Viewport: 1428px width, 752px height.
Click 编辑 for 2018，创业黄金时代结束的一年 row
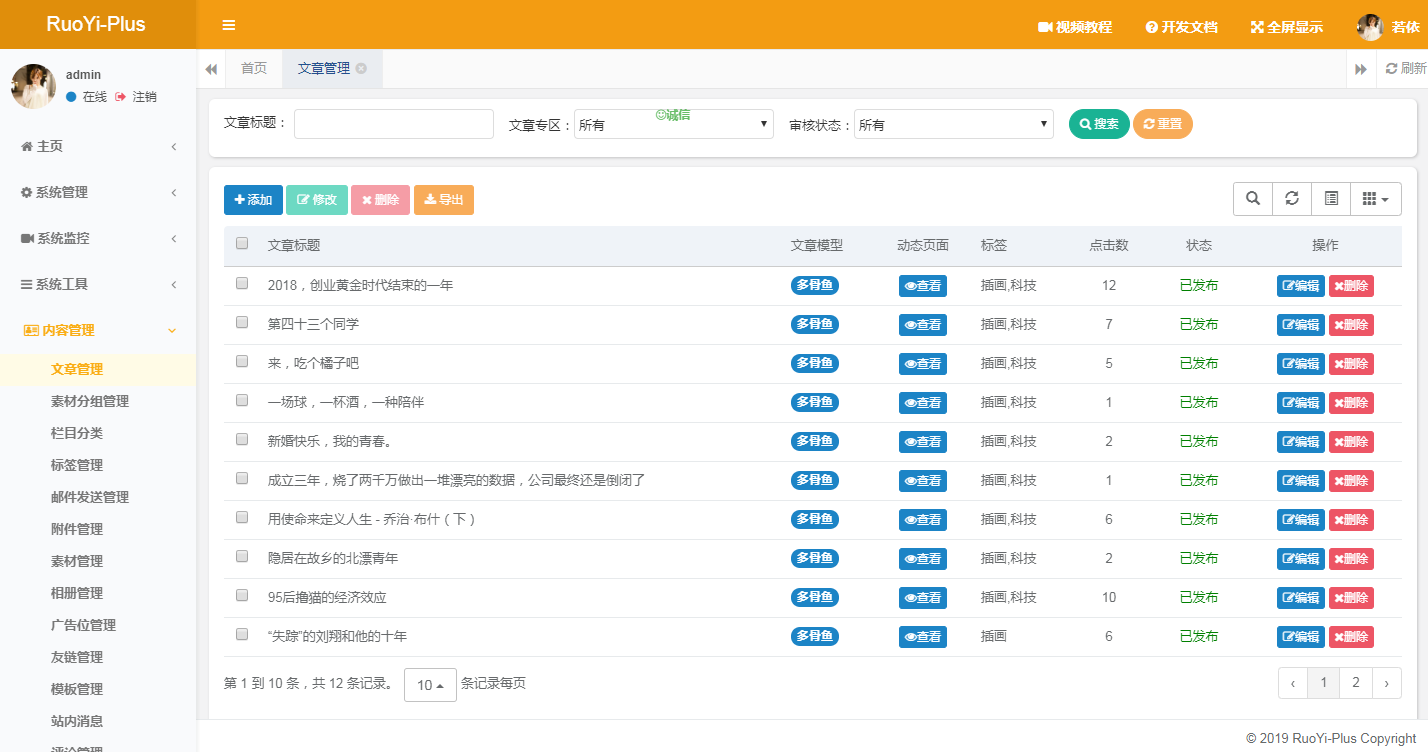[1300, 286]
